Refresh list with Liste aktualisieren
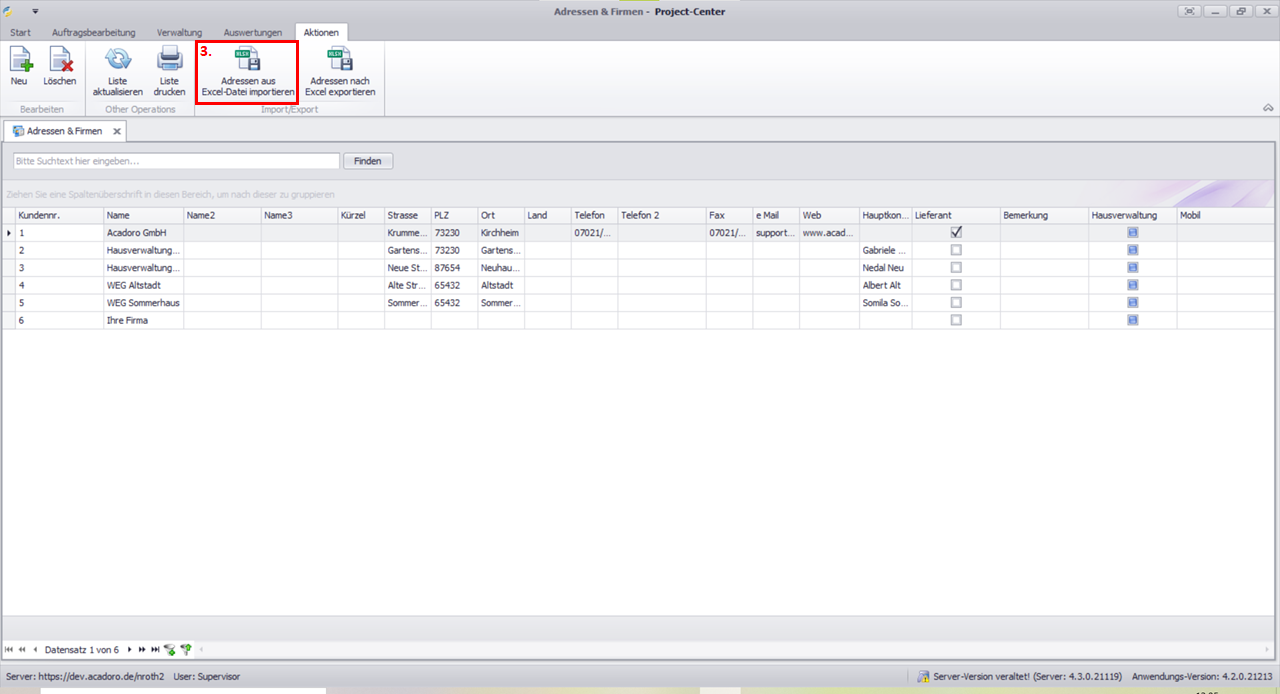Screen dimensions: 1280x694 tap(118, 70)
